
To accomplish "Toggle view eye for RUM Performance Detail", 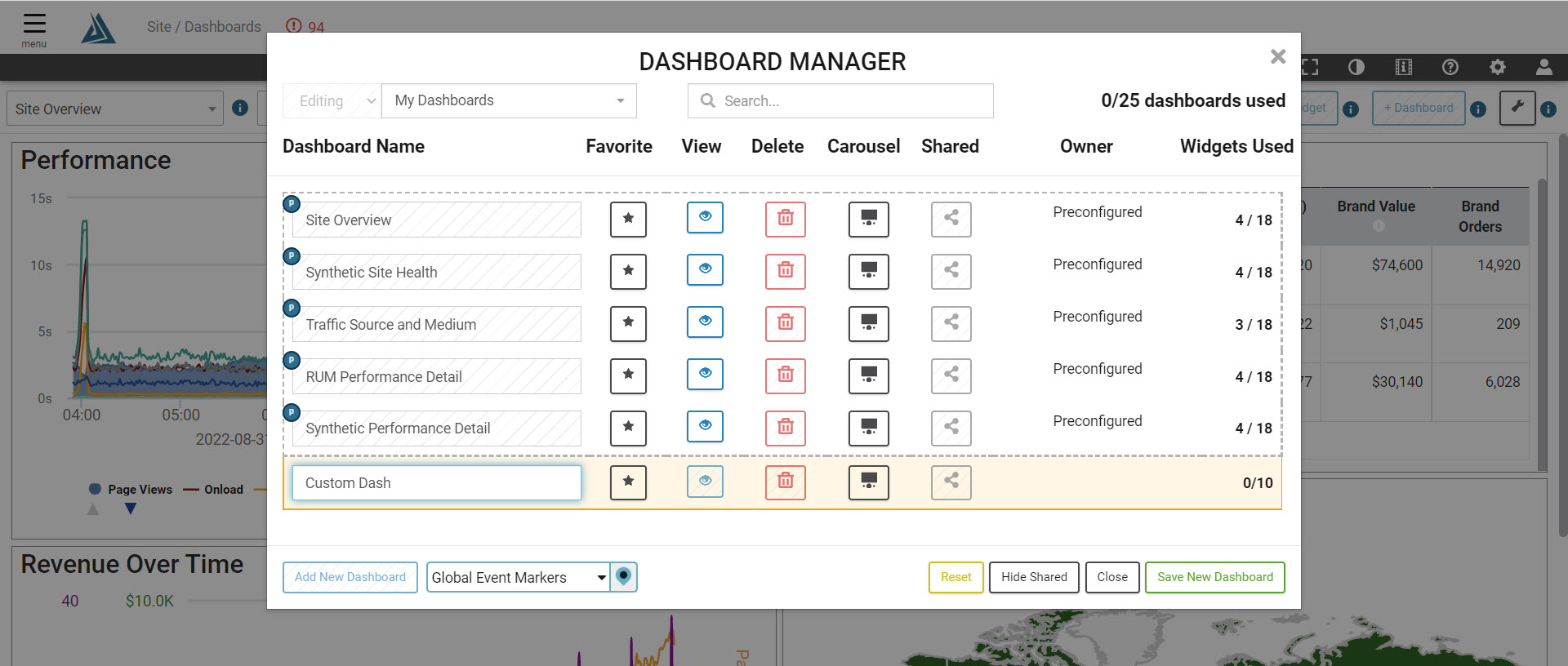I will click(705, 375).
